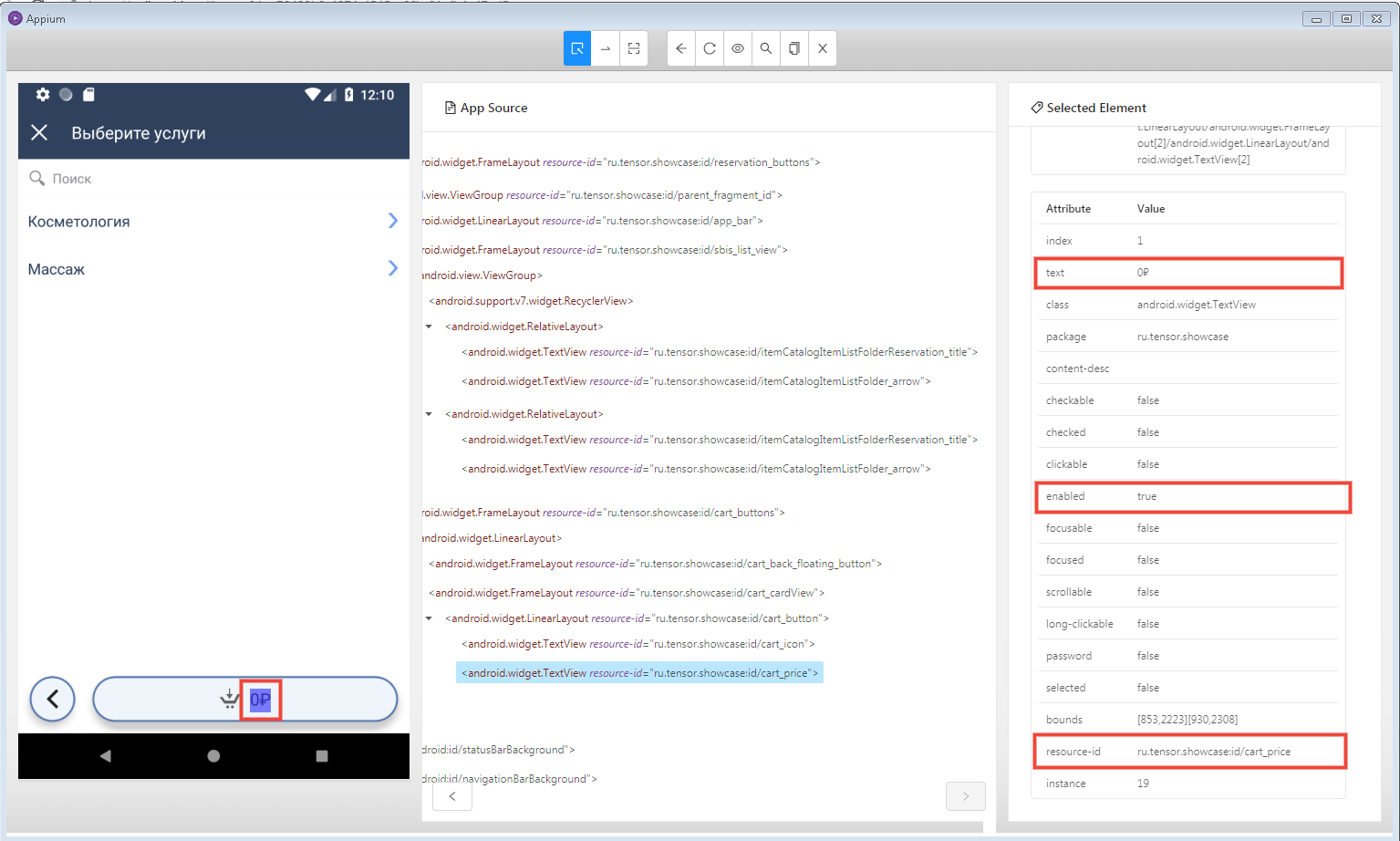Select the cart_icon TextView node
This screenshot has height=841, width=1400.
coord(638,644)
